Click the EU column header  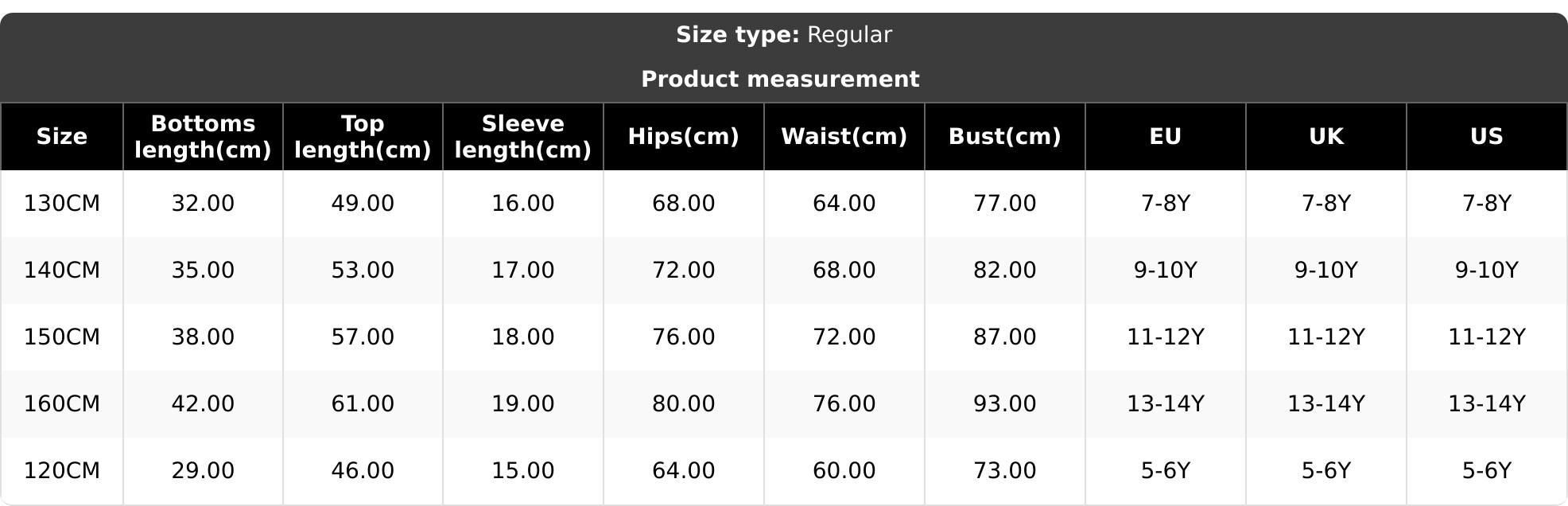pos(1165,137)
